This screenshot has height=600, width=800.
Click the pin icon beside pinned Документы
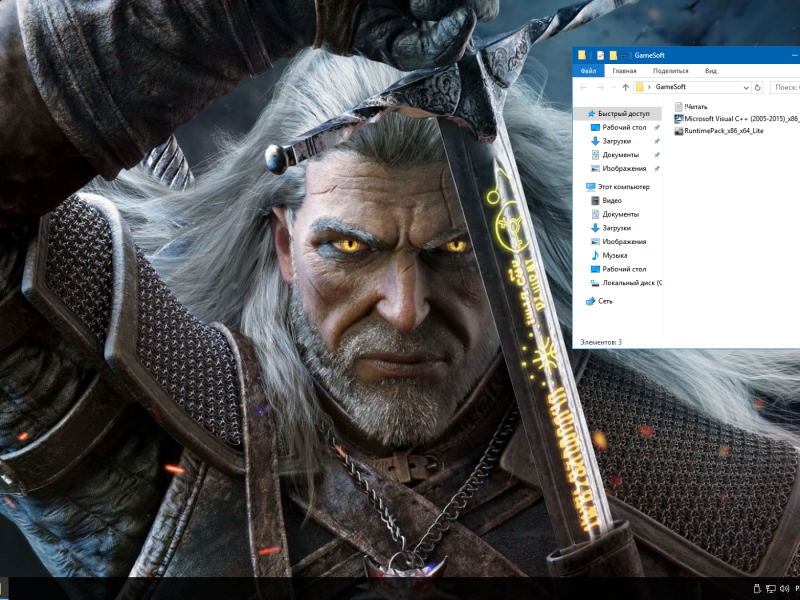pos(657,155)
